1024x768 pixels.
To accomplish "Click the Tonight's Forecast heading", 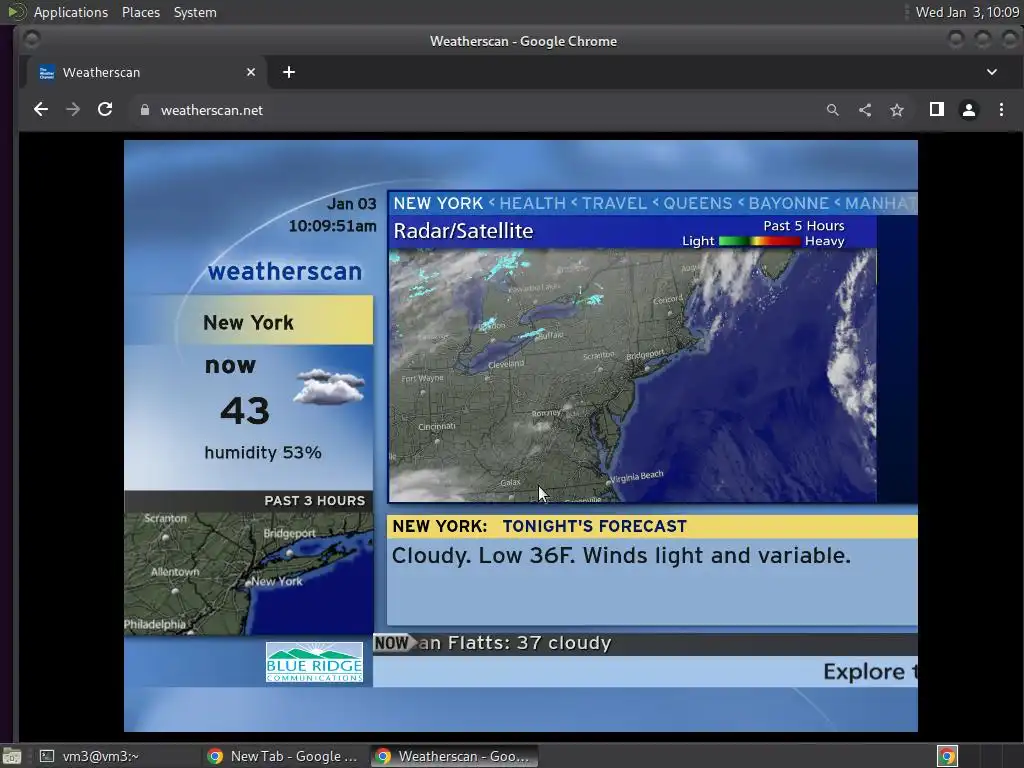I will tap(594, 526).
